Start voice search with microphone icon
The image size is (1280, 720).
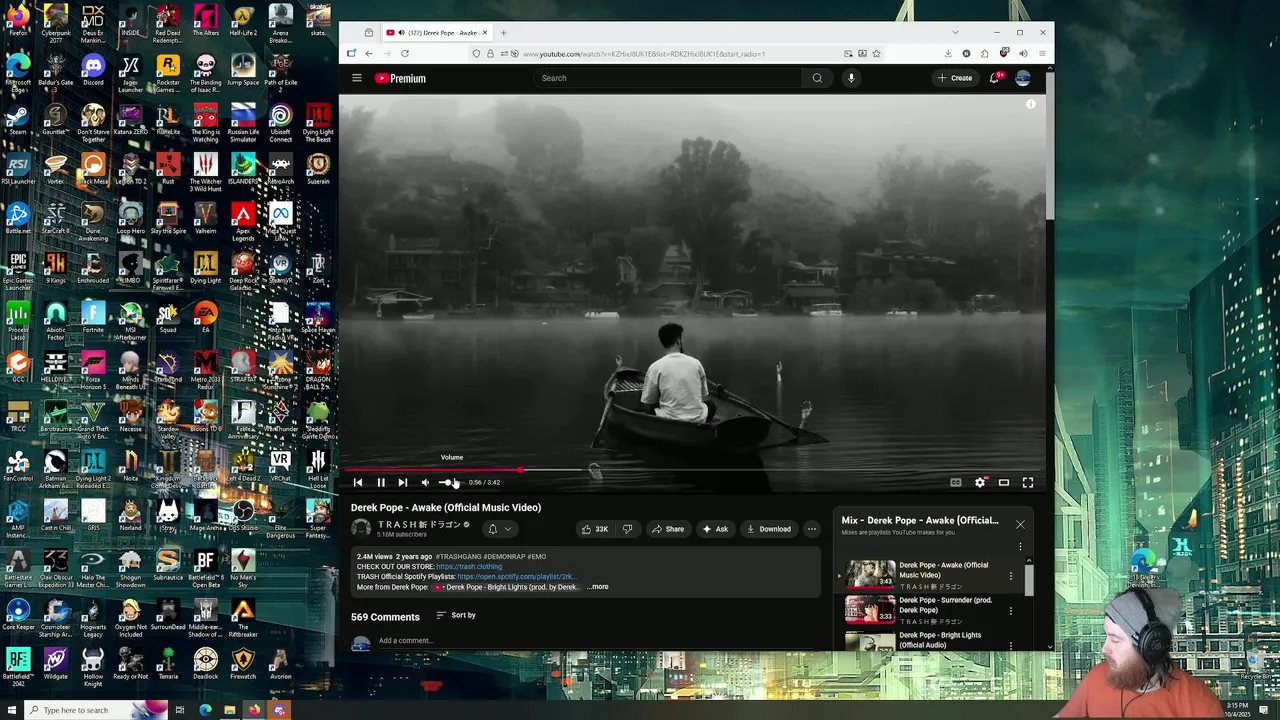pos(851,78)
